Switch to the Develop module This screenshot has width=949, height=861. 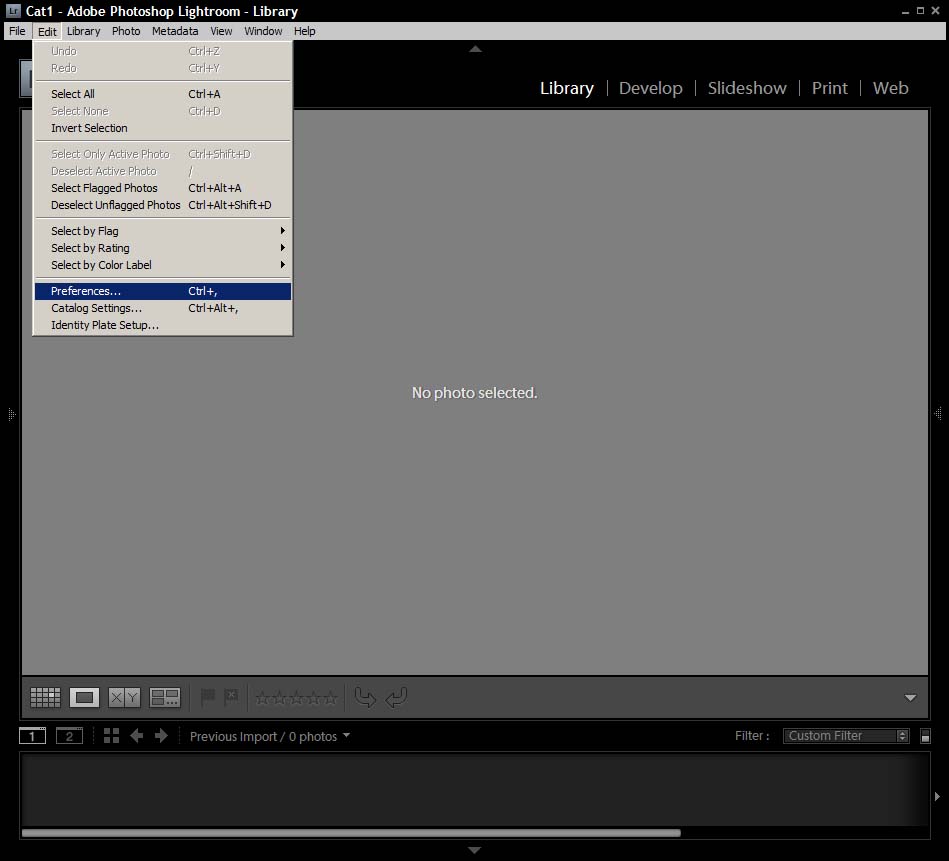coord(650,88)
